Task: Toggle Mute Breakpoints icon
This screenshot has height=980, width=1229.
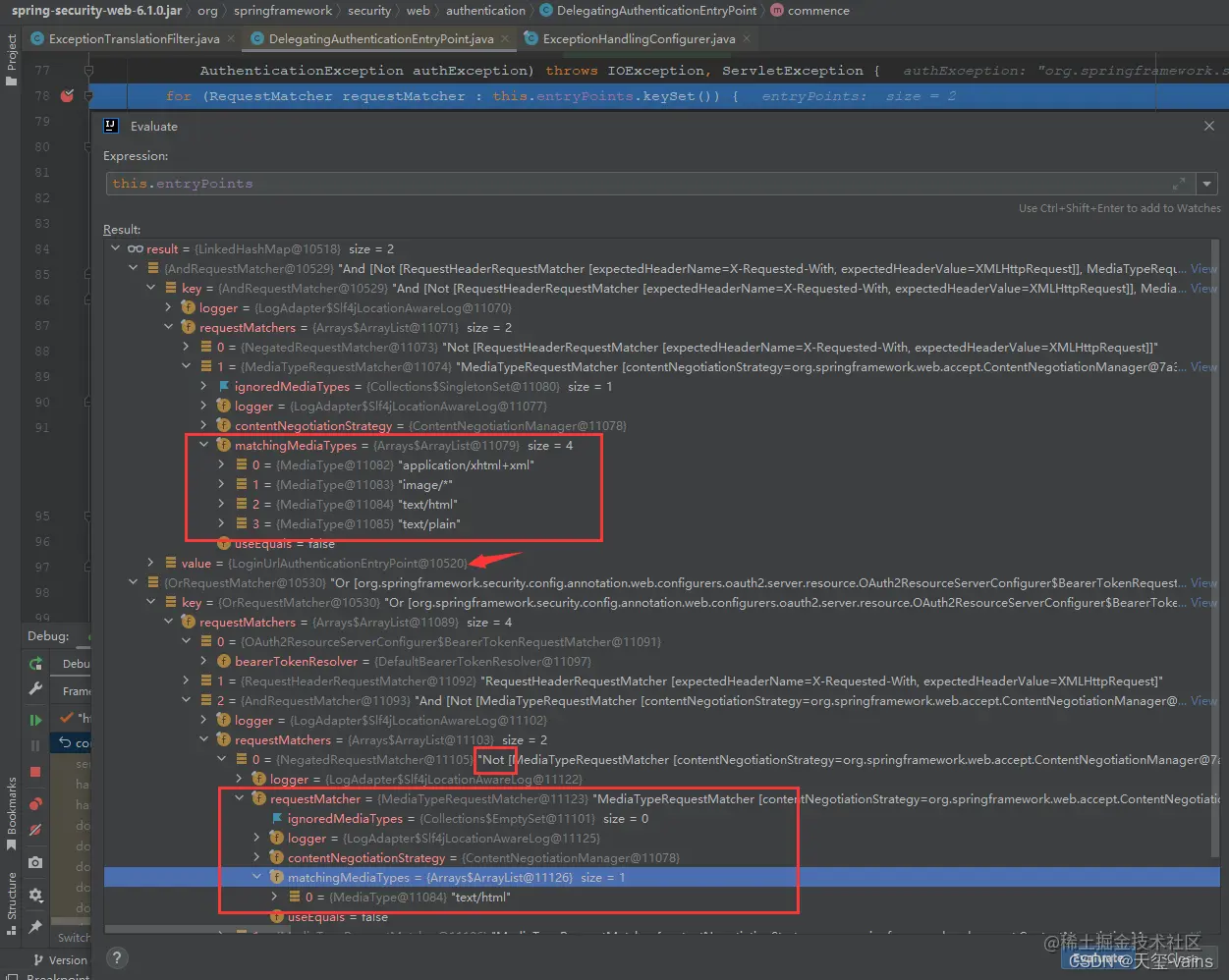Action: pyautogui.click(x=36, y=831)
